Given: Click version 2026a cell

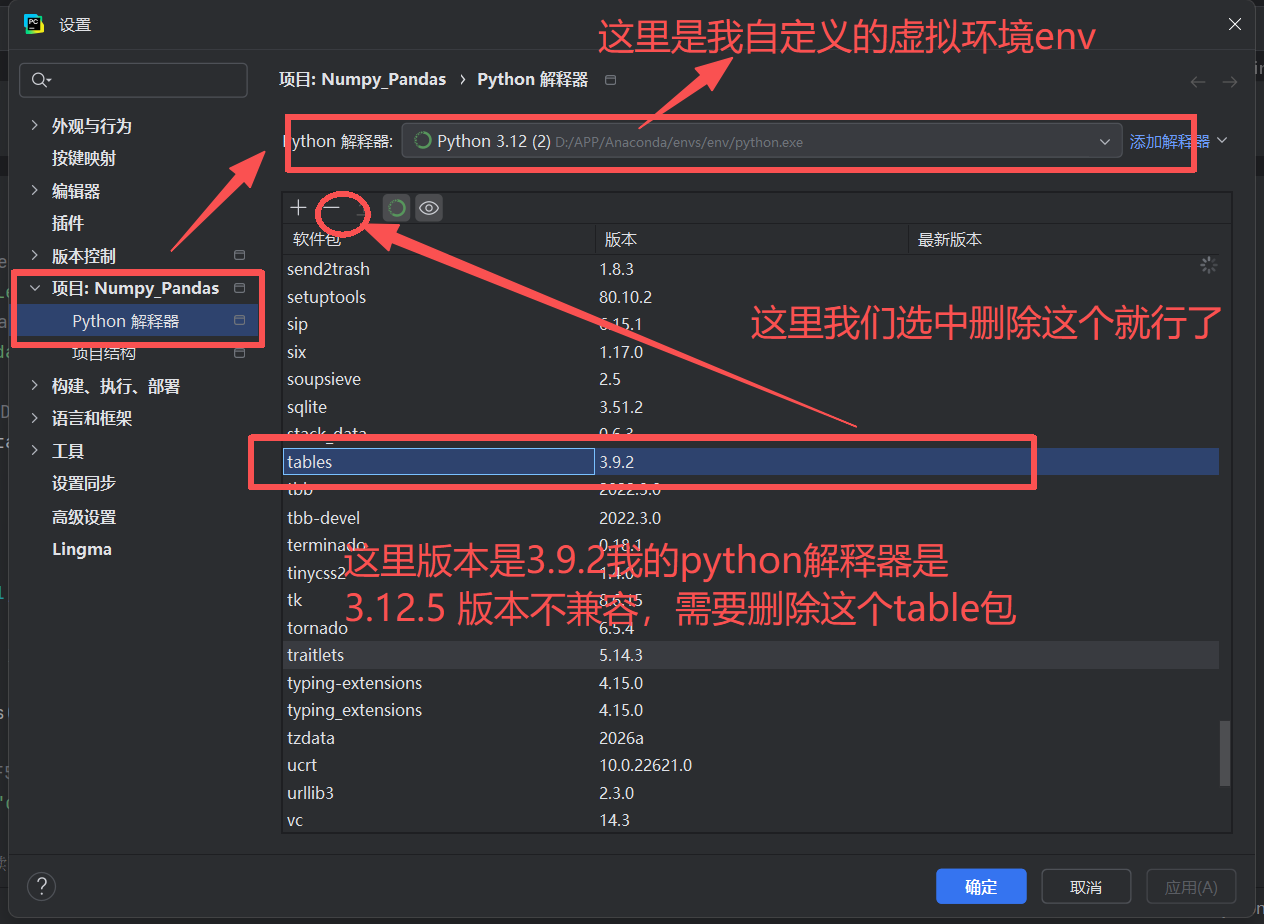Looking at the screenshot, I should 621,738.
